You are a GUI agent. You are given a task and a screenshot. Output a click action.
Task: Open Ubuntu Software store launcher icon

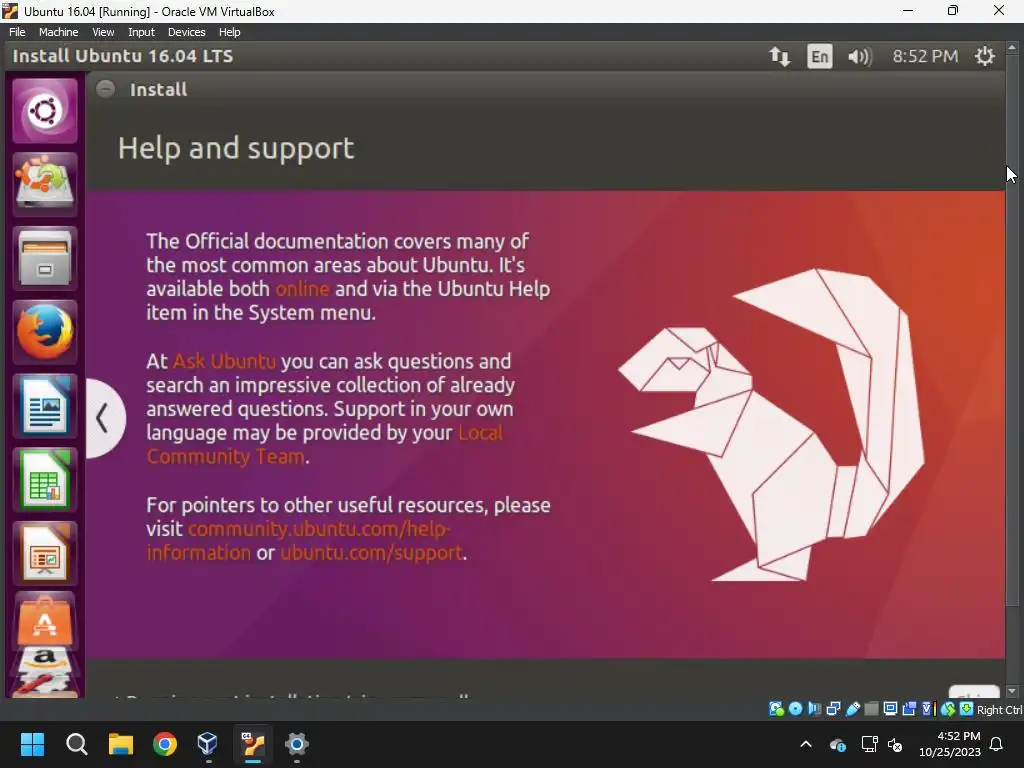pyautogui.click(x=45, y=620)
